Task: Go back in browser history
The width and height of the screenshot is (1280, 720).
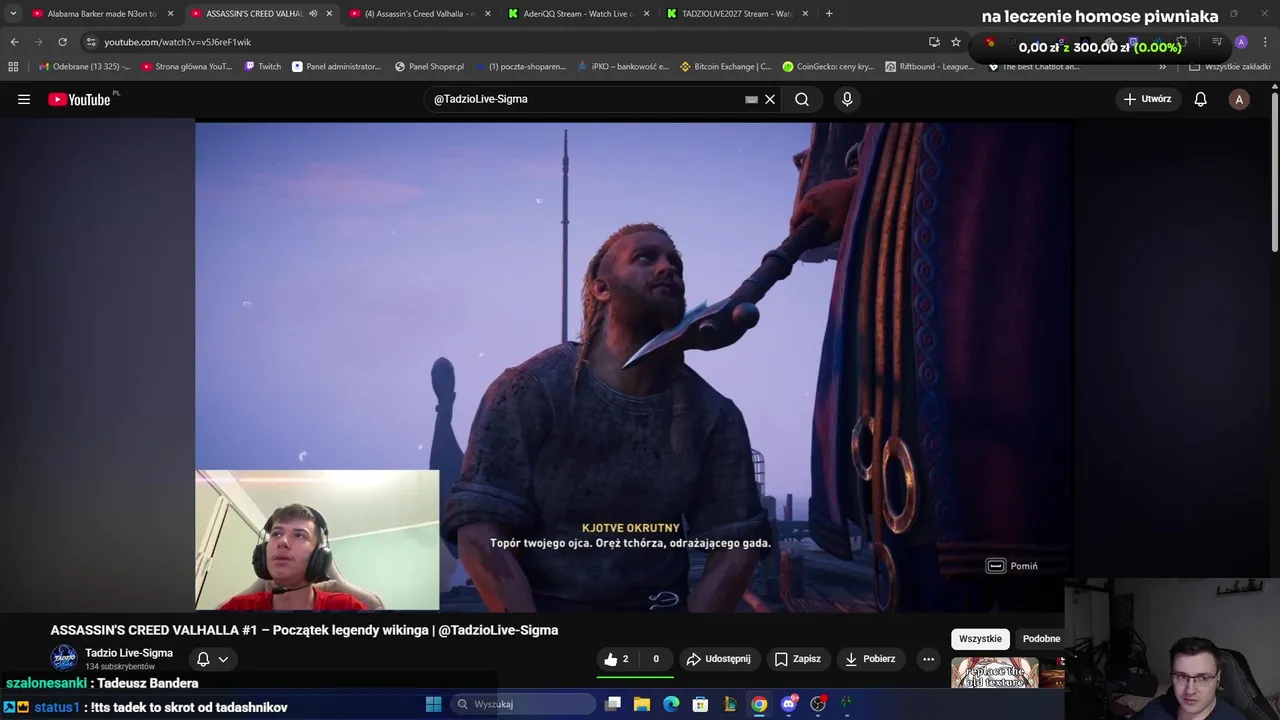Action: 14,42
